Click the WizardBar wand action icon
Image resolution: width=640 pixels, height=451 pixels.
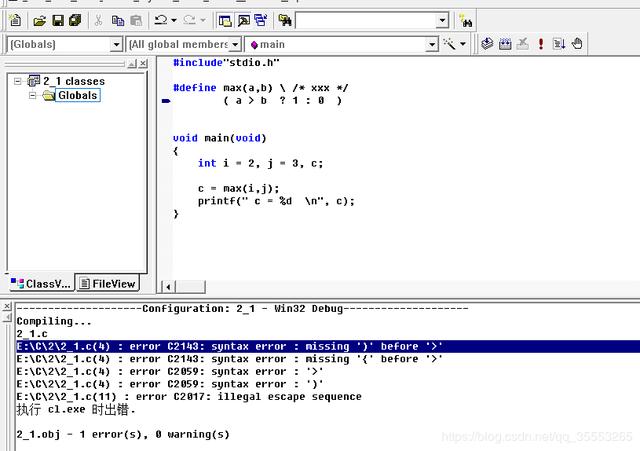click(x=449, y=44)
